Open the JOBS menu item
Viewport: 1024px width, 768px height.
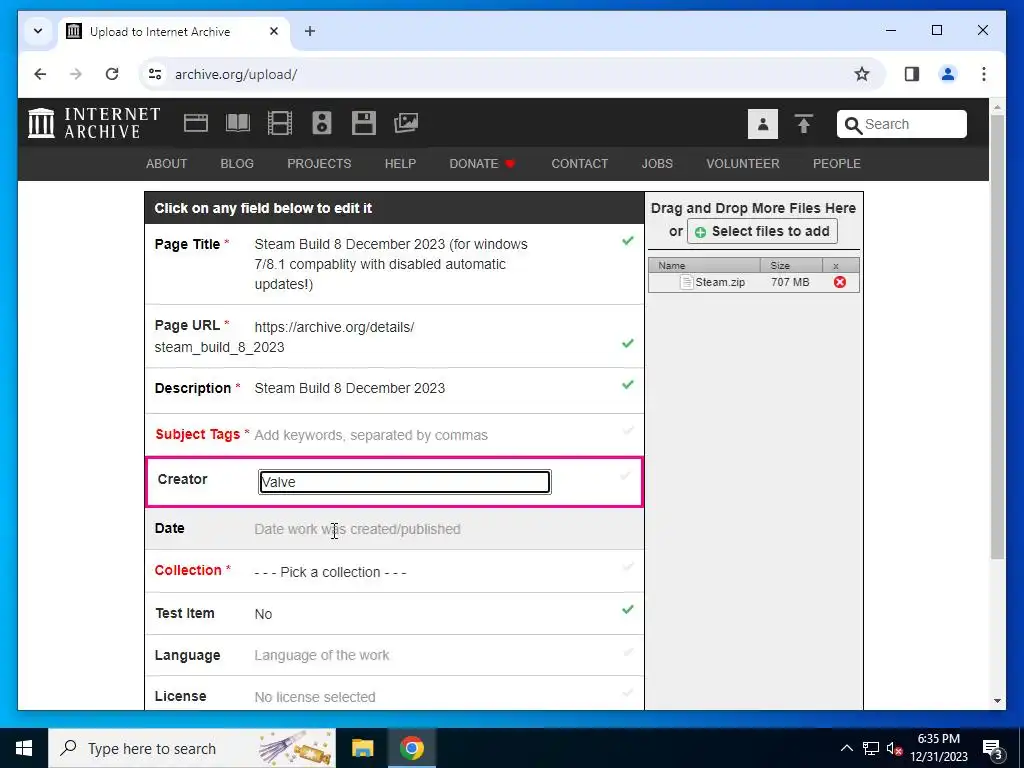pos(657,164)
